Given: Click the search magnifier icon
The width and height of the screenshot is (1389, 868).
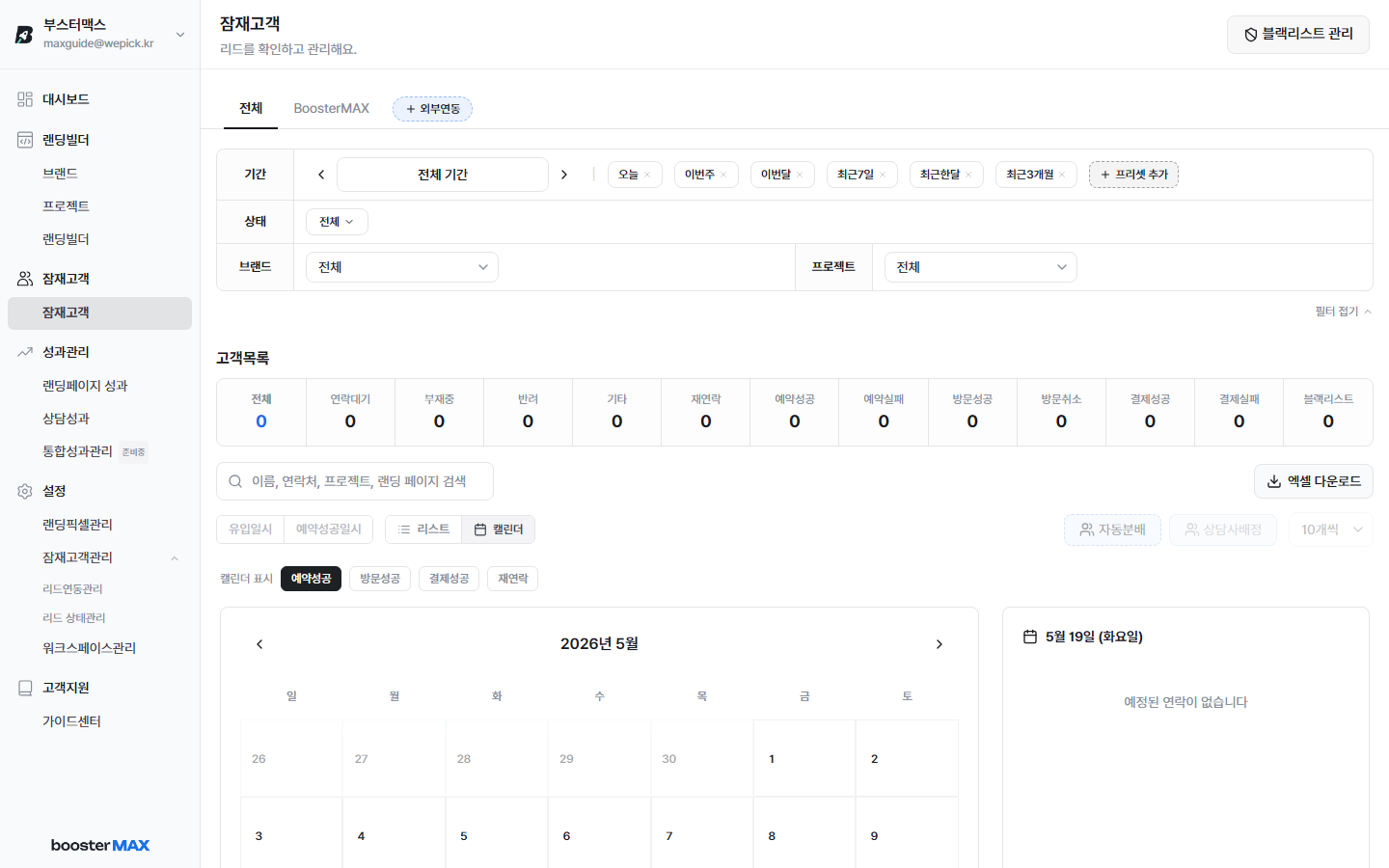Looking at the screenshot, I should (235, 481).
